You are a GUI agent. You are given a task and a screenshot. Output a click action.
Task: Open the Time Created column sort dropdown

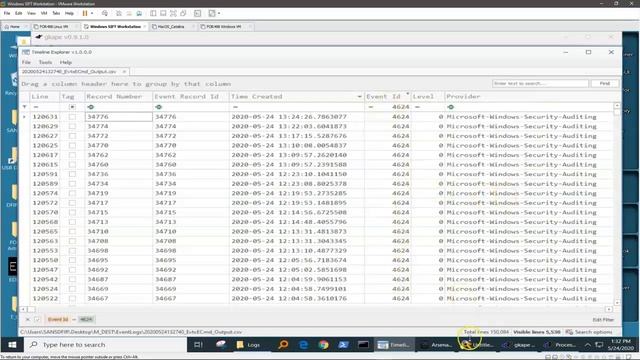click(359, 97)
